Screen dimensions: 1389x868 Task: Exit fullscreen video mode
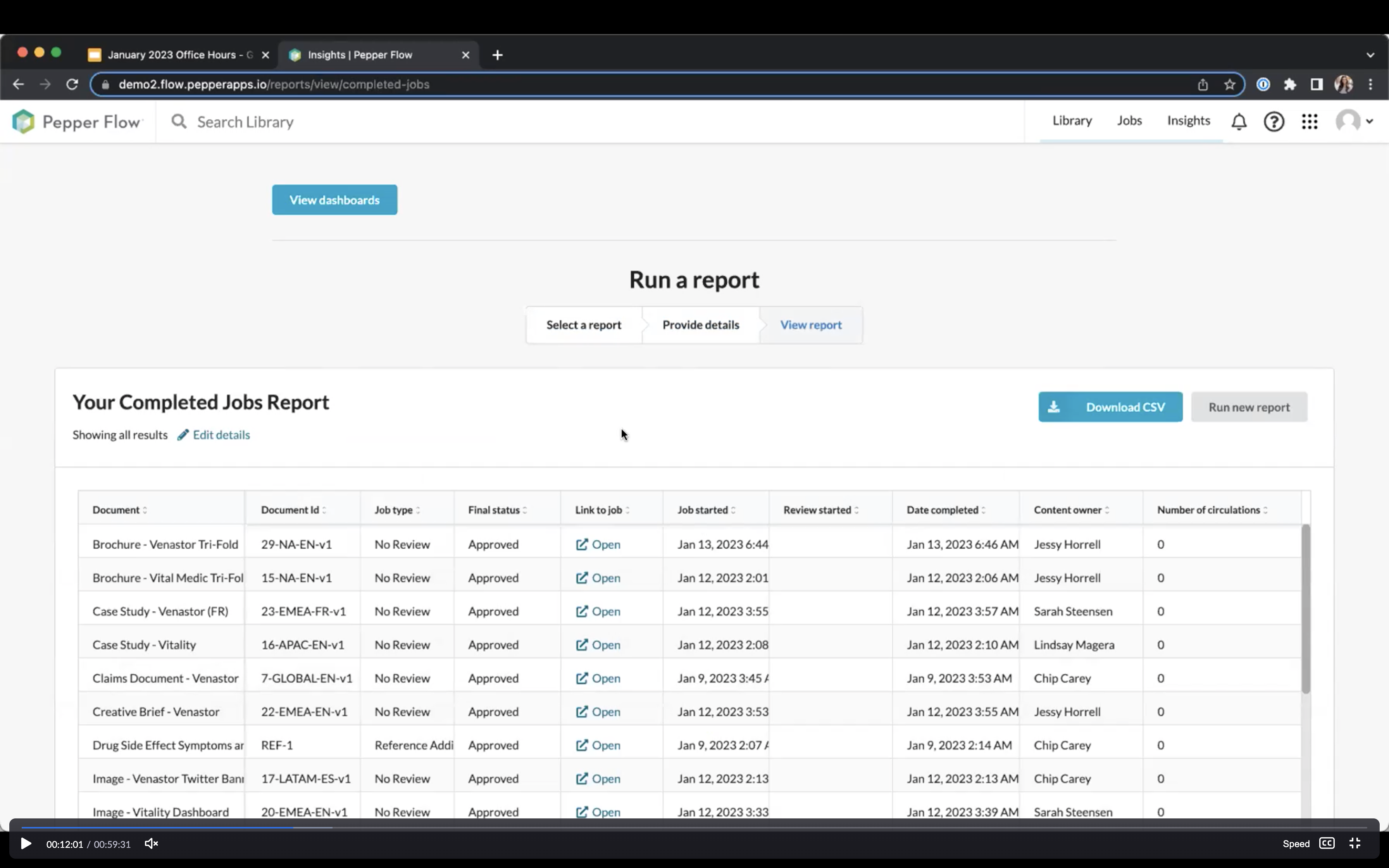point(1355,843)
